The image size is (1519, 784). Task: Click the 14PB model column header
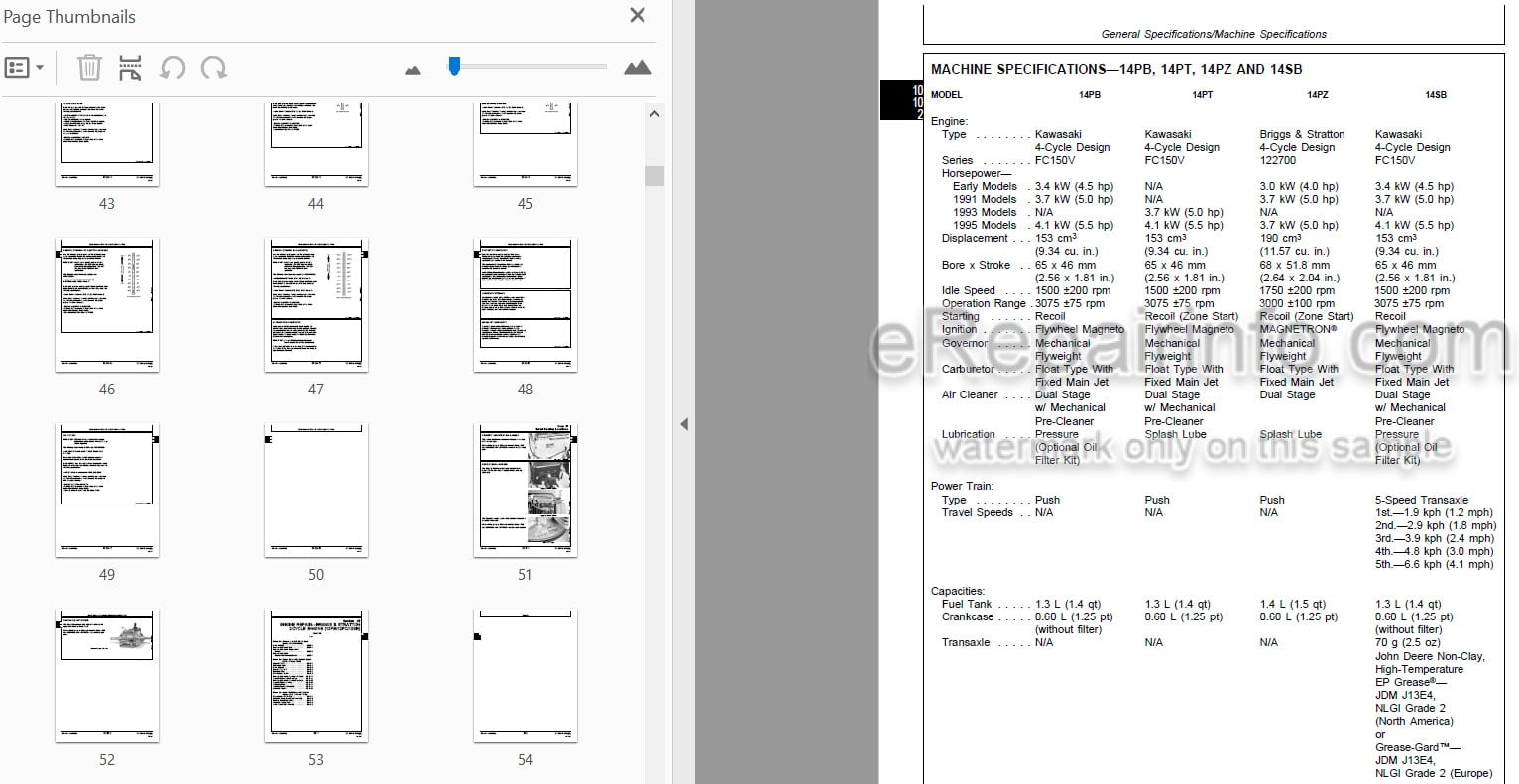[x=1089, y=95]
